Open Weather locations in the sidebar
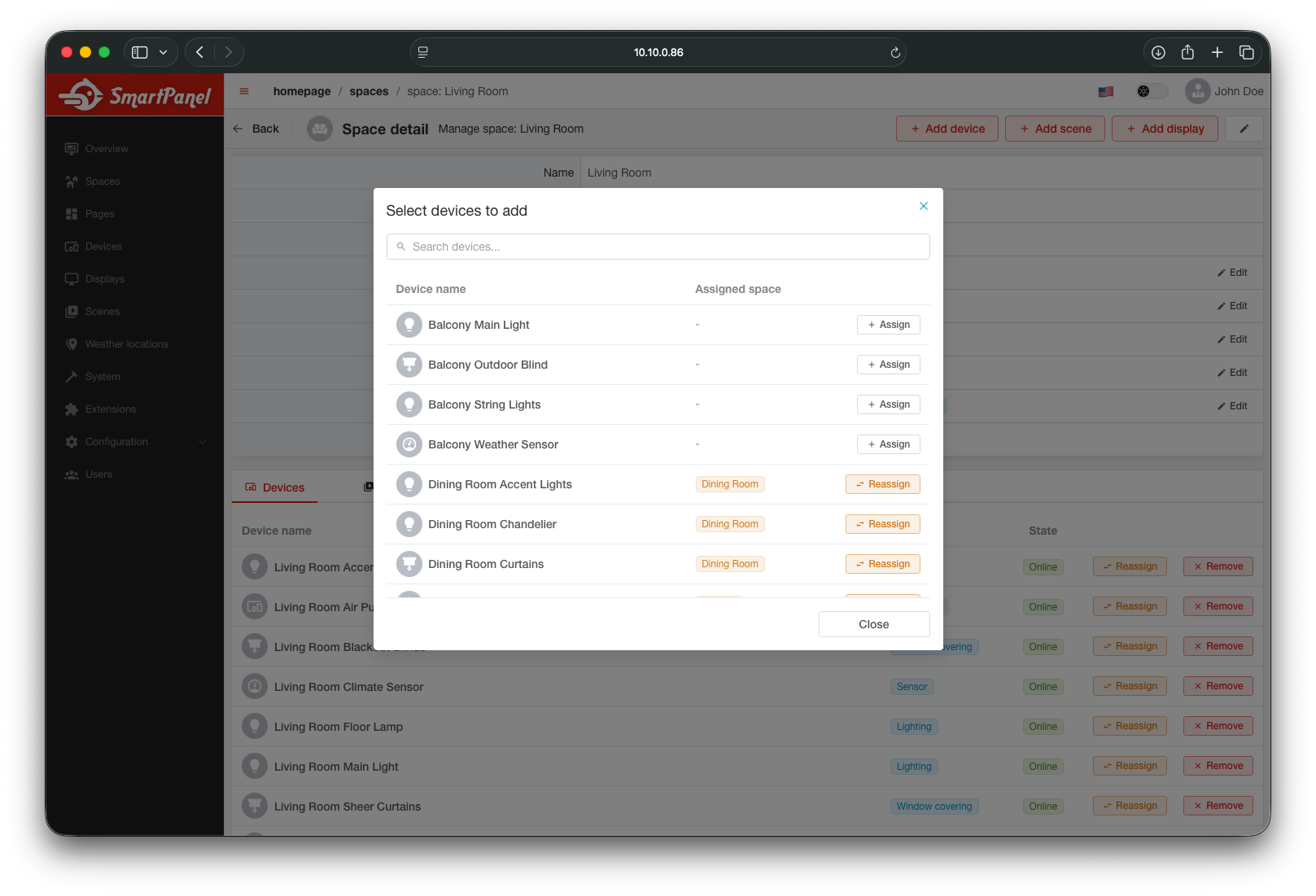Image resolution: width=1316 pixels, height=896 pixels. [x=126, y=344]
